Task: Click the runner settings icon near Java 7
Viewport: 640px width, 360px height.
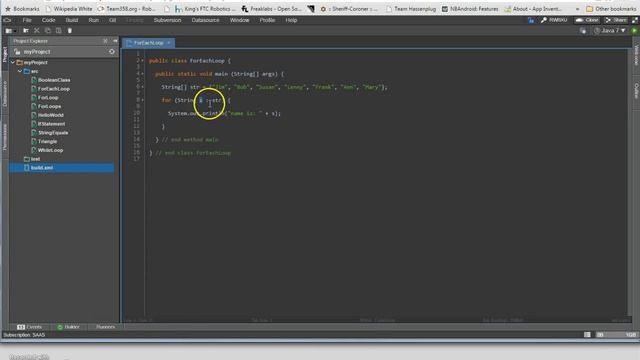Action: point(583,31)
